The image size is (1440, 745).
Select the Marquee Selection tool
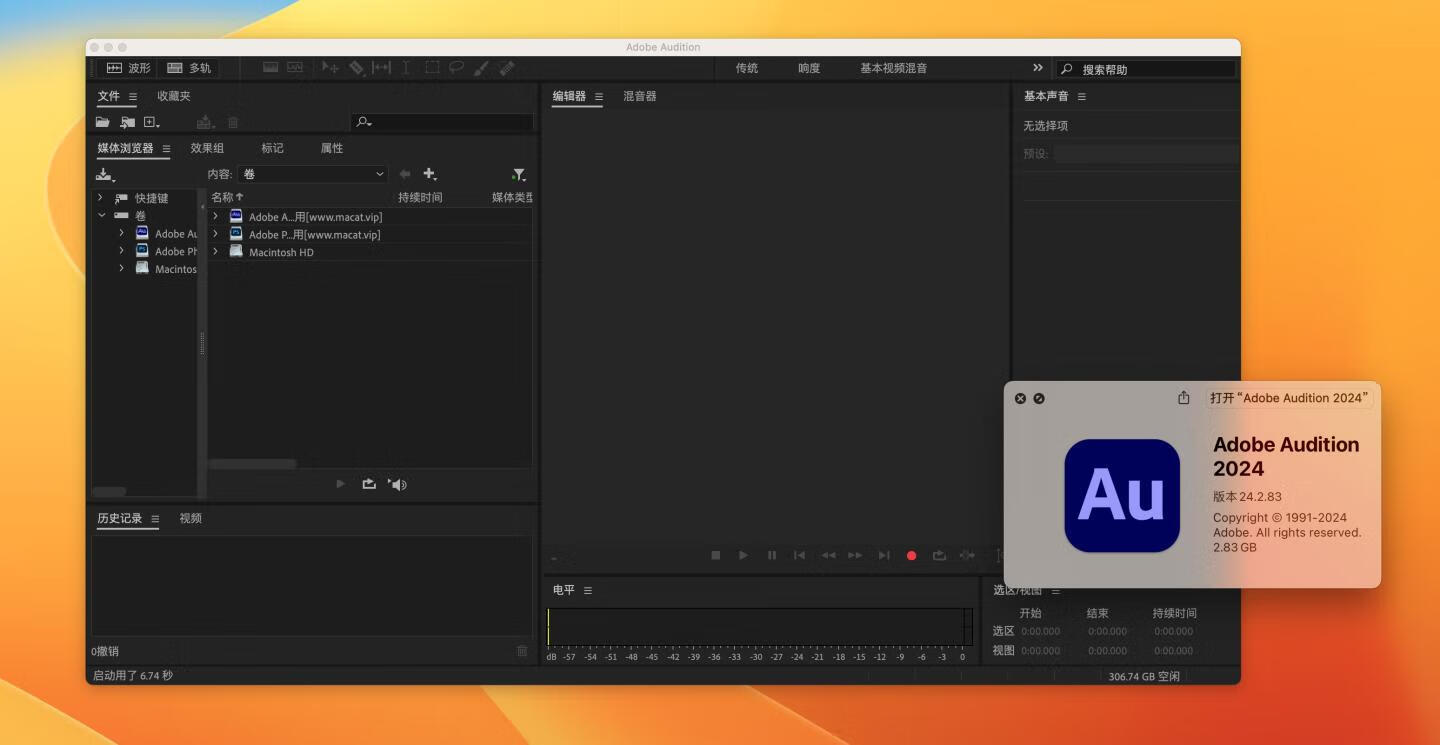click(x=432, y=68)
